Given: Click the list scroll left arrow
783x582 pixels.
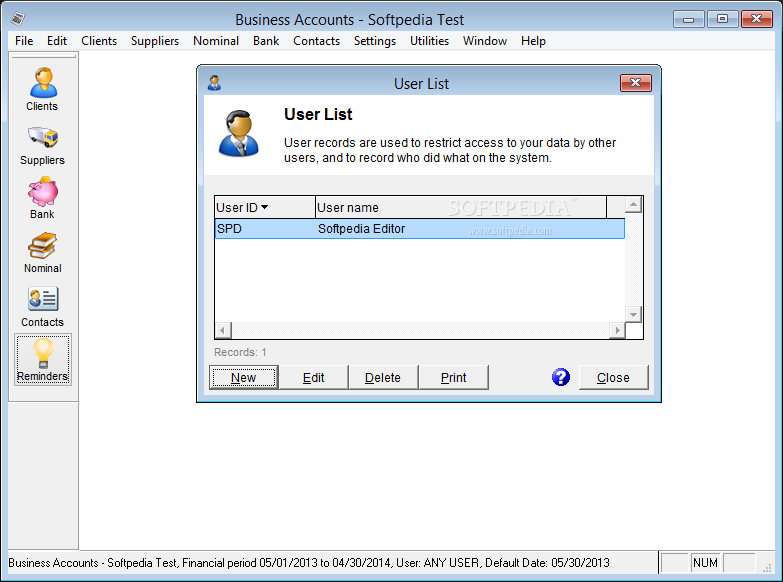Looking at the screenshot, I should pos(223,330).
